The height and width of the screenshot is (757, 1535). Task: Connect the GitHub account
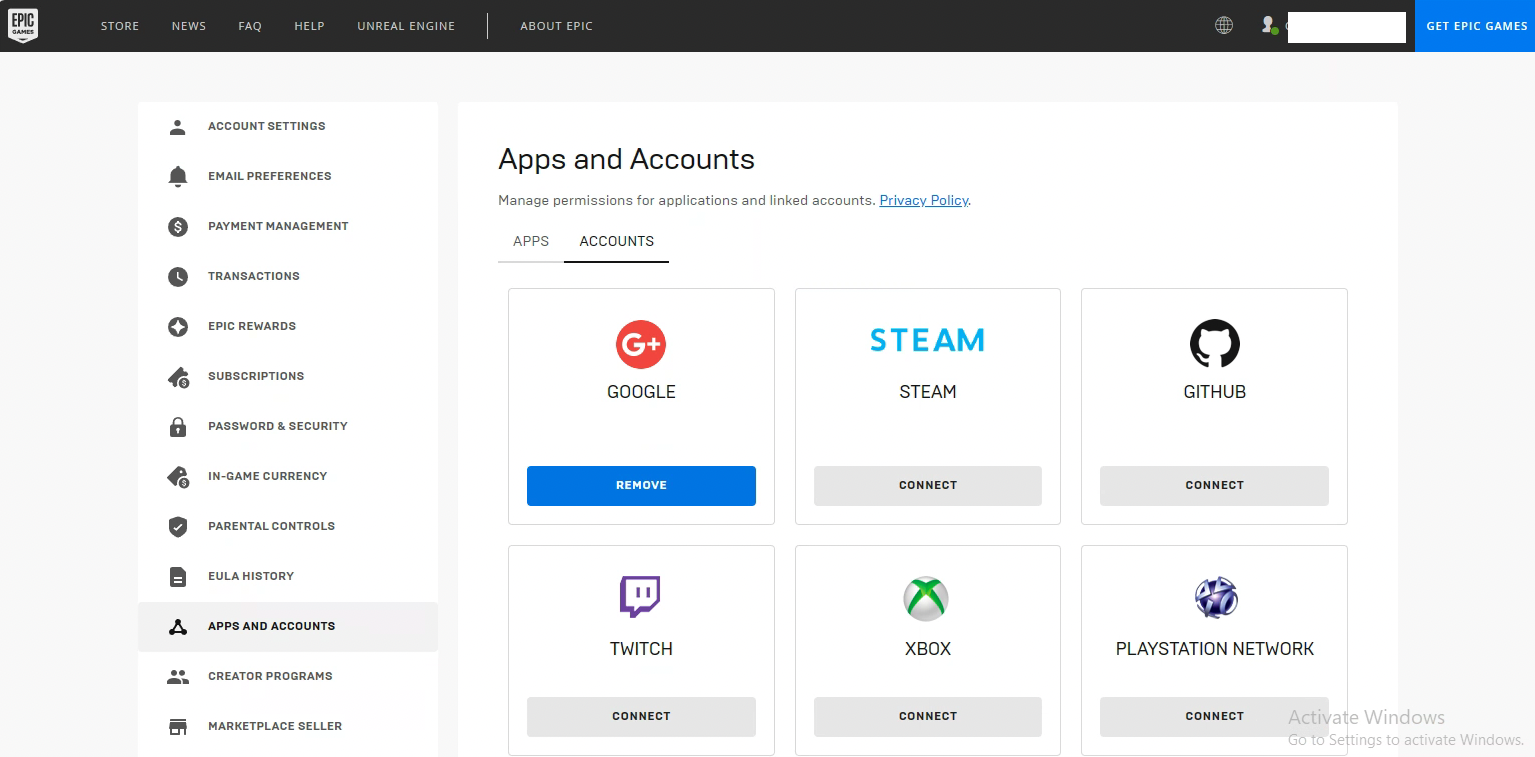tap(1214, 485)
